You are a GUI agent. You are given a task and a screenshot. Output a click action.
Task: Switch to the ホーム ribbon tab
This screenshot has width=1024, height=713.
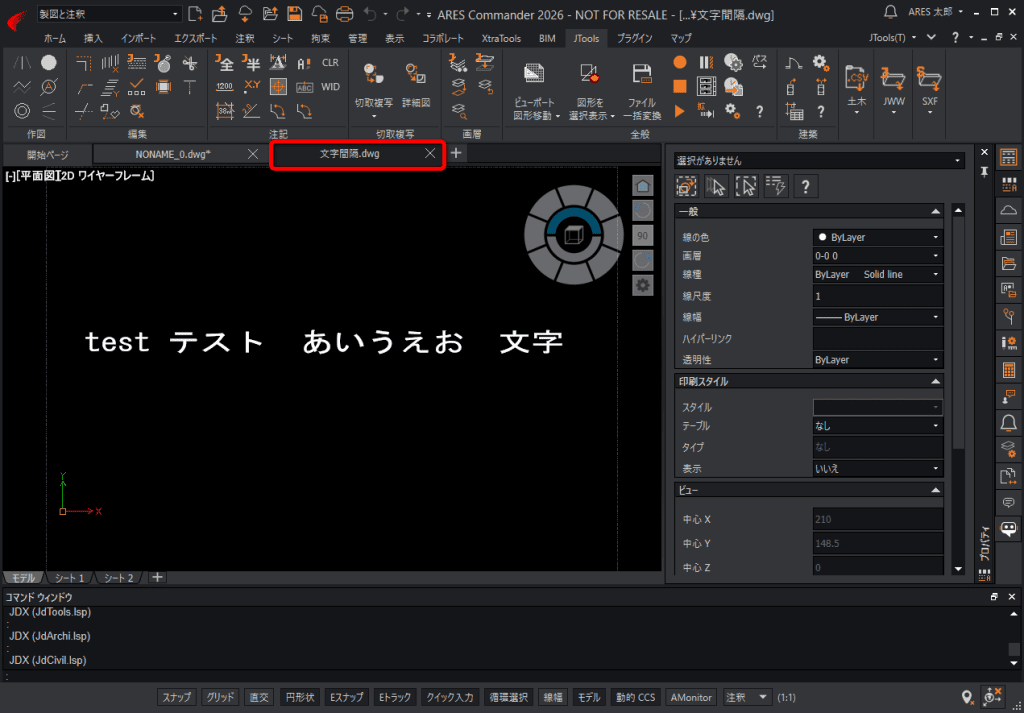[54, 39]
